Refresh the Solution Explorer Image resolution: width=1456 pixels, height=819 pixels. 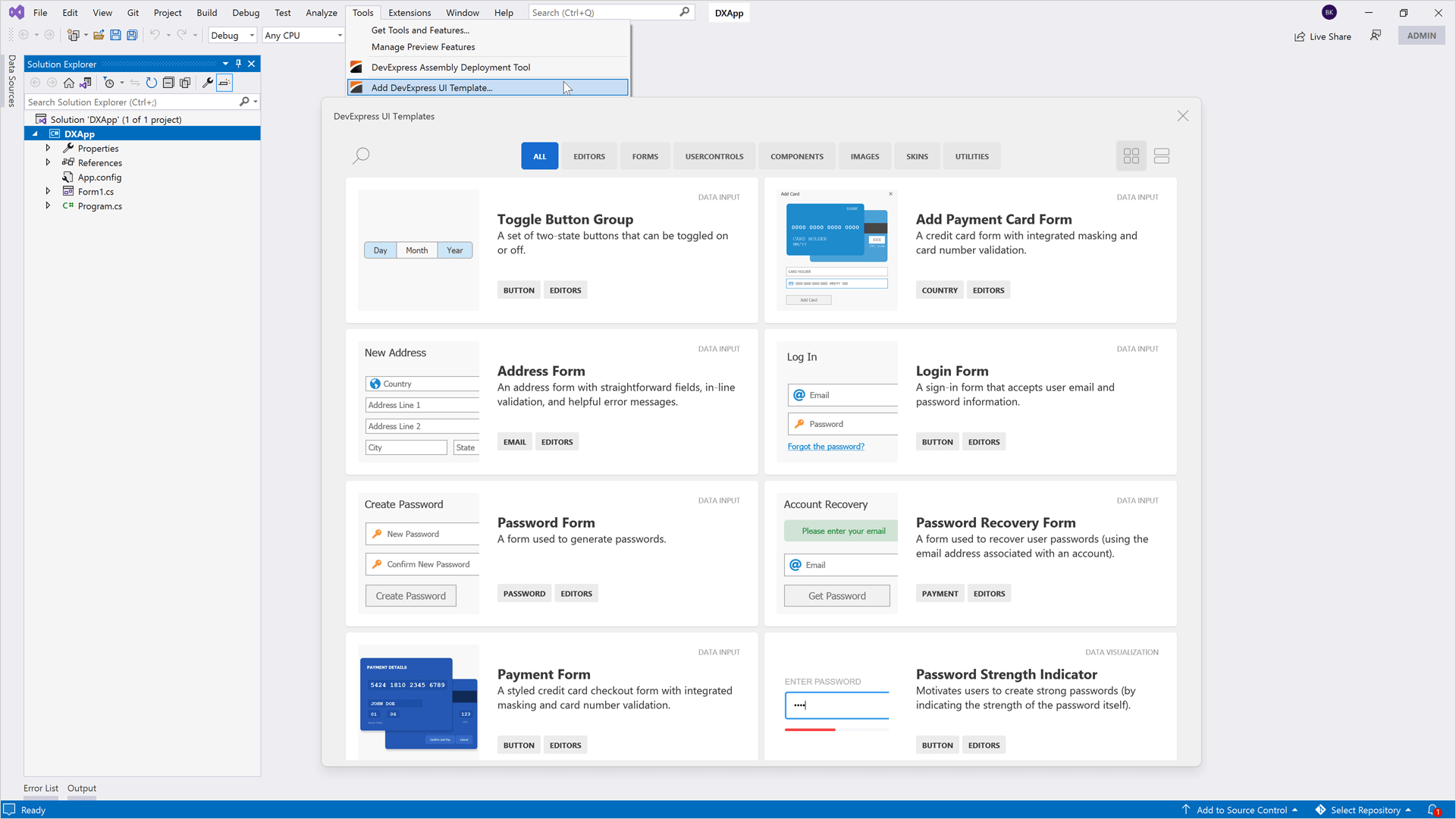pyautogui.click(x=152, y=83)
